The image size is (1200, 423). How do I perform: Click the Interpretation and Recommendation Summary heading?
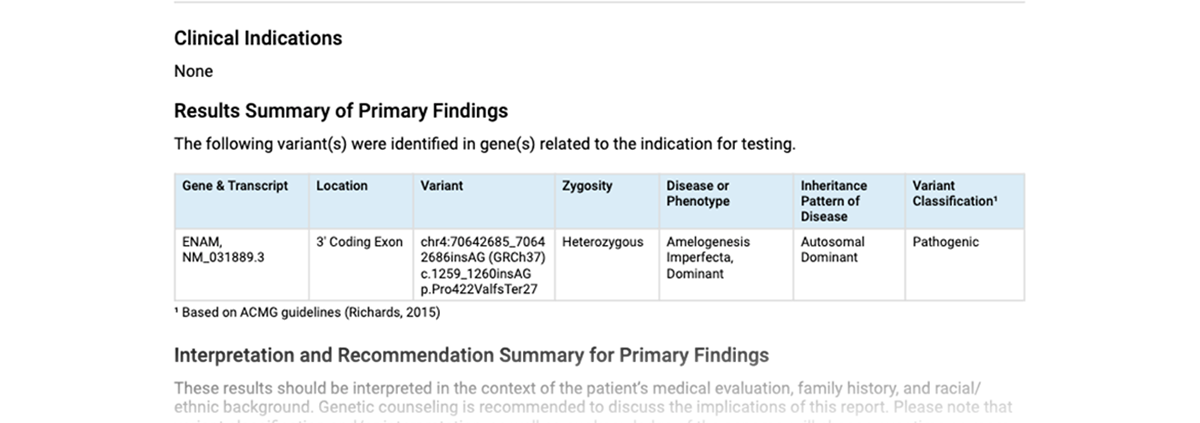click(x=471, y=355)
